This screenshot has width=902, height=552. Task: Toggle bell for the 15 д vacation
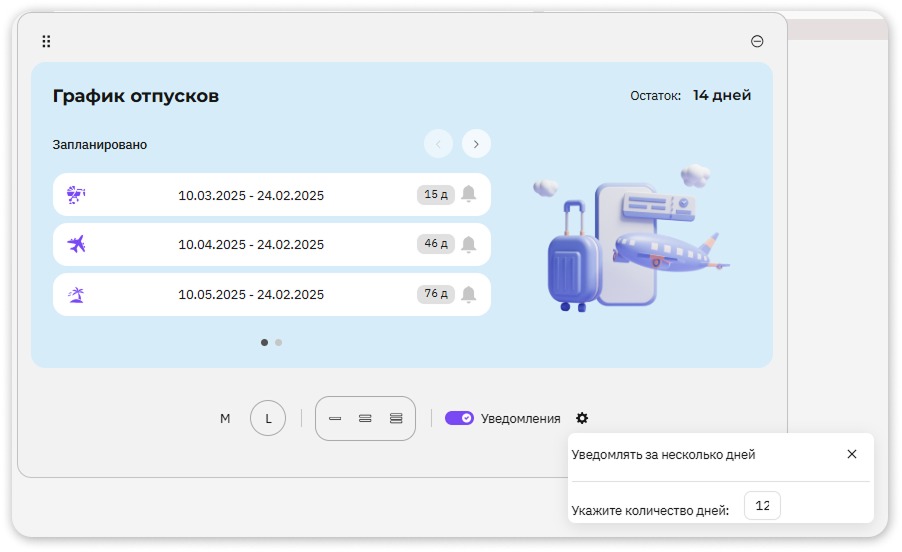point(469,194)
